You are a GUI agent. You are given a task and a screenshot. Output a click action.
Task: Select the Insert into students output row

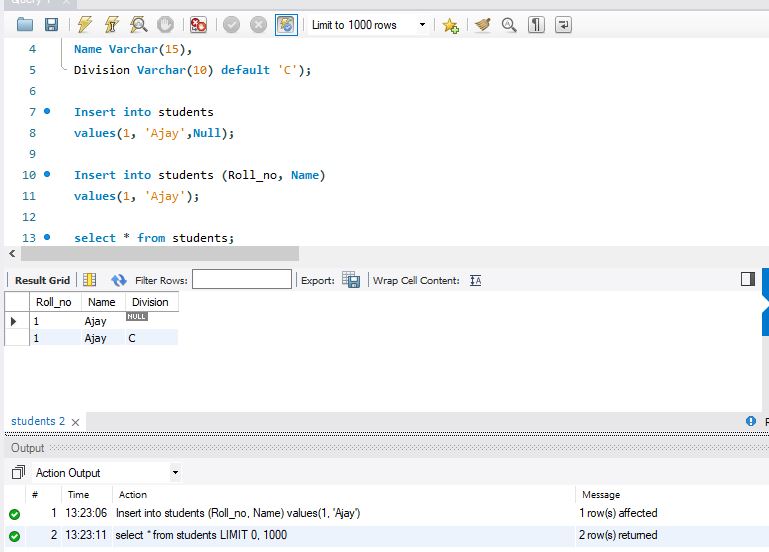[x=386, y=513]
